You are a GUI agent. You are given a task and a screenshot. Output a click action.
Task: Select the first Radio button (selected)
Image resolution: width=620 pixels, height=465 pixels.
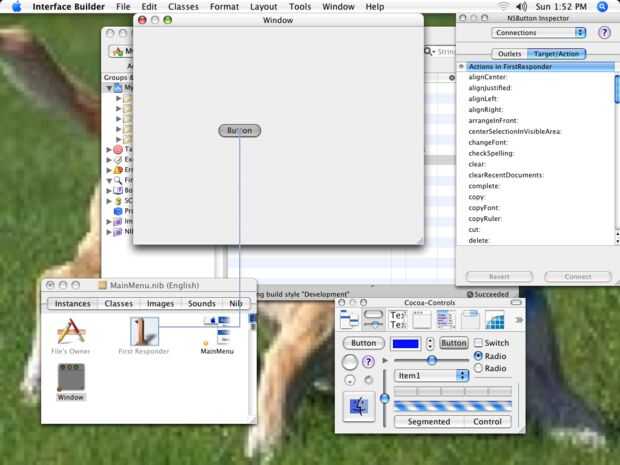478,356
